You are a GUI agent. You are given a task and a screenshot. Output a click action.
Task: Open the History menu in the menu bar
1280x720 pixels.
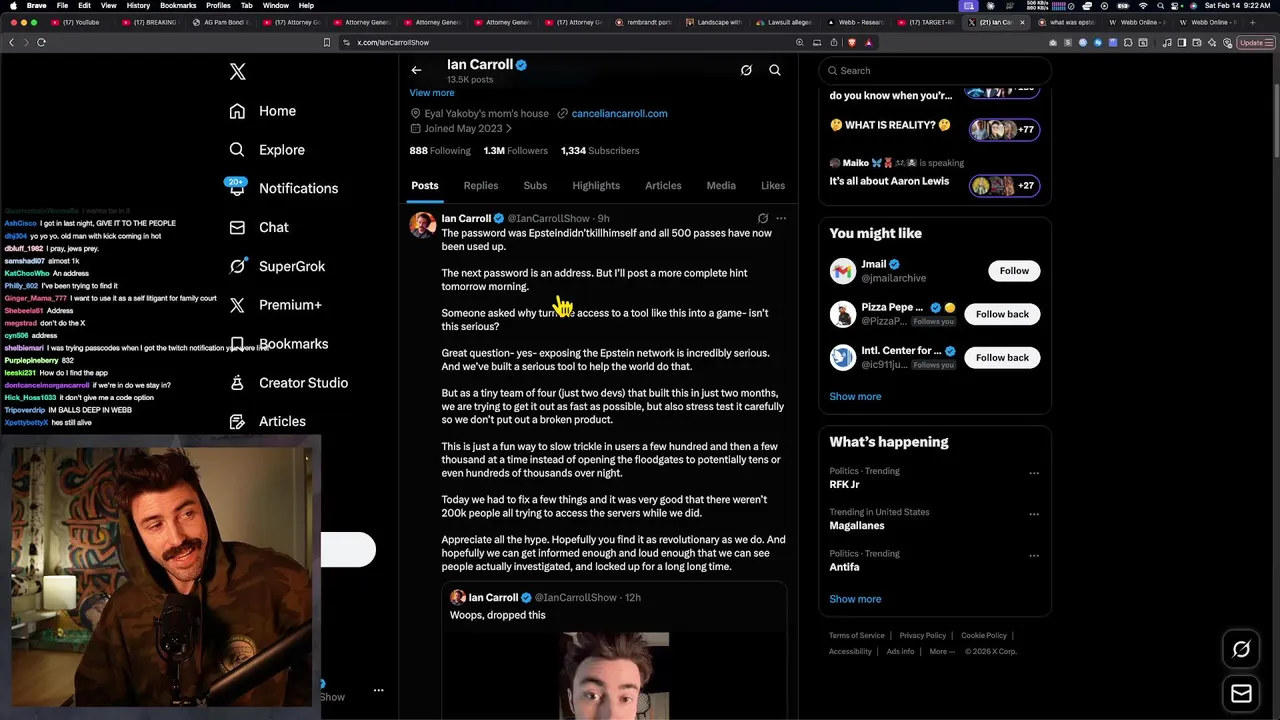(138, 5)
